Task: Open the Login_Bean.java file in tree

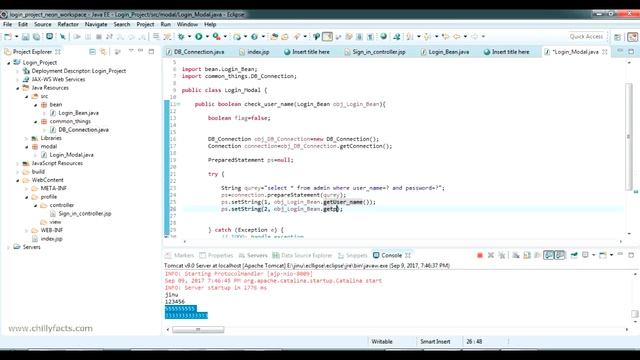Action: [x=78, y=113]
